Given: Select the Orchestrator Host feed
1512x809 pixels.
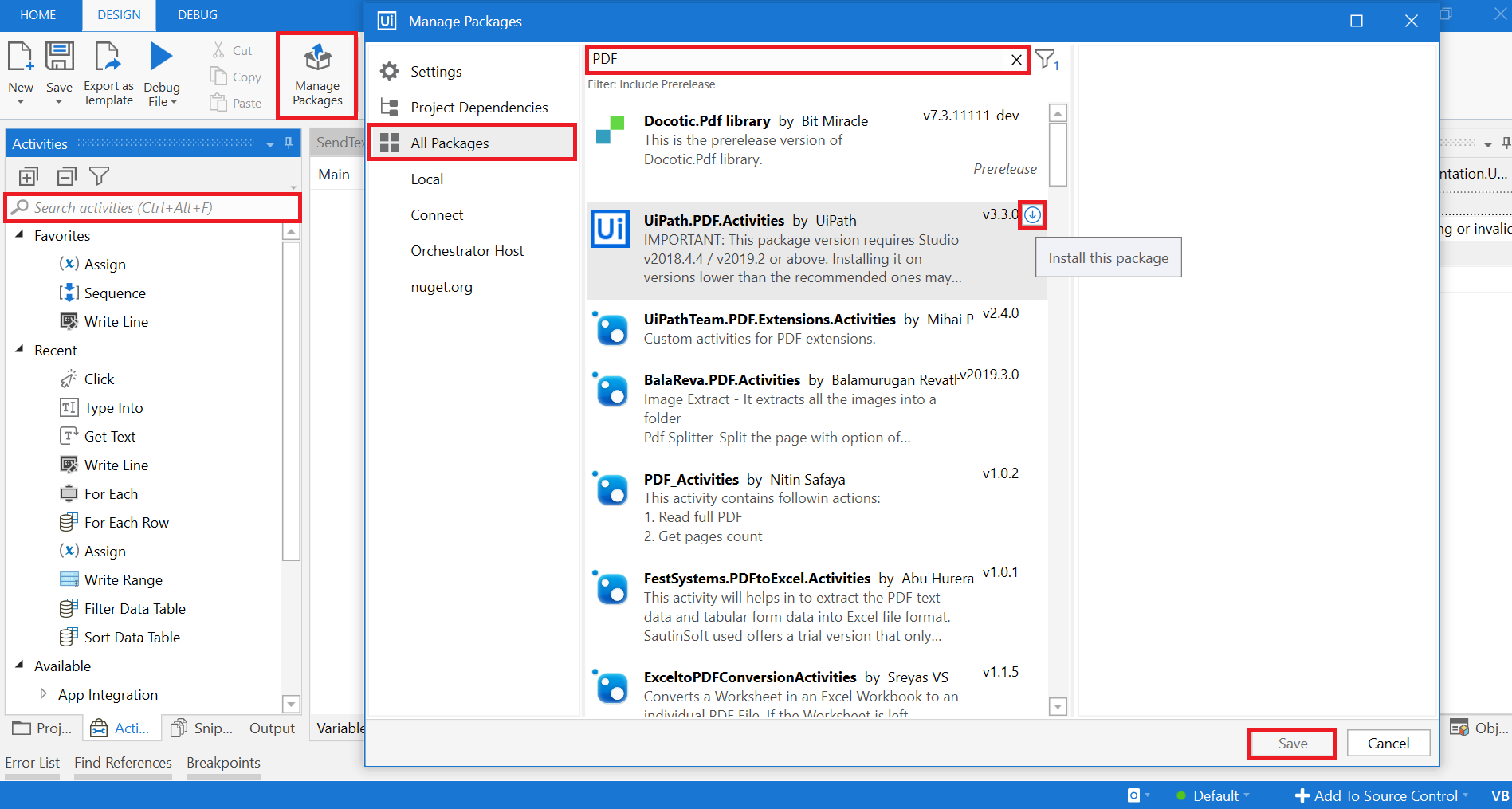Looking at the screenshot, I should [x=467, y=251].
